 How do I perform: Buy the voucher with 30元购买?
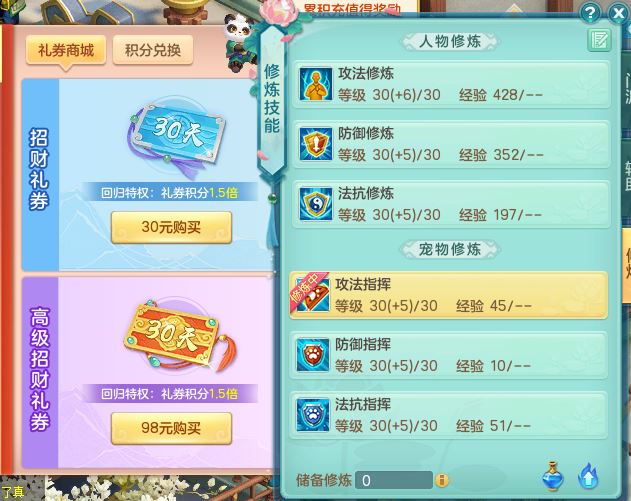coord(171,227)
